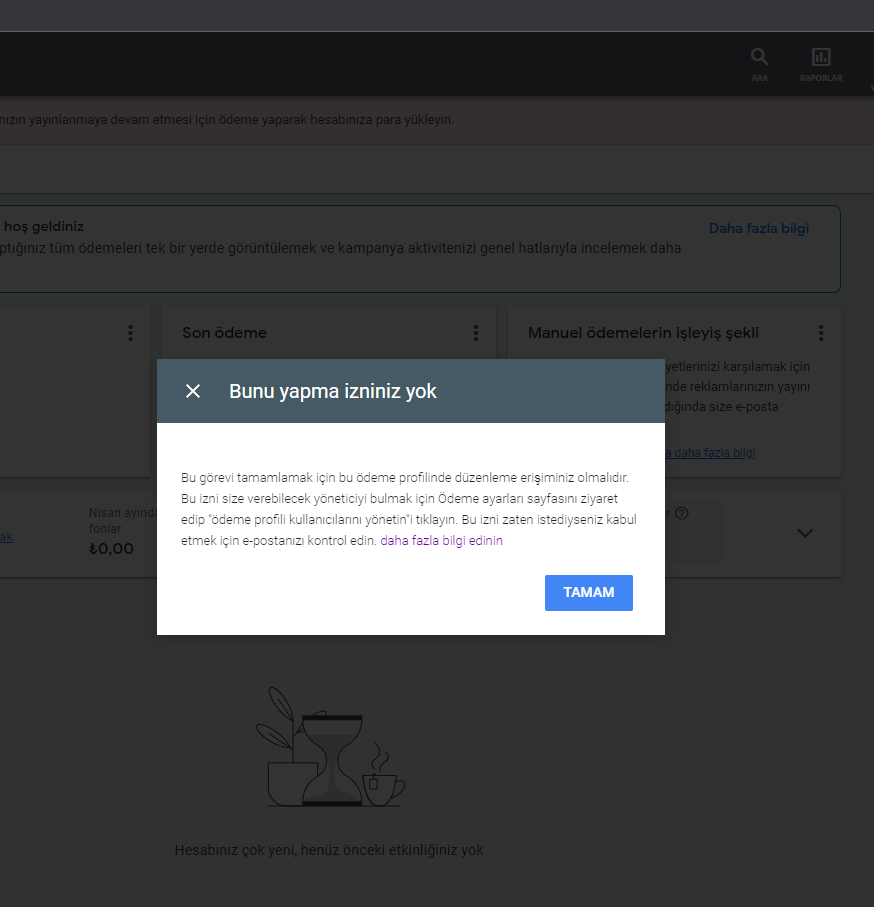This screenshot has height=907, width=874.
Task: Open the Son ödeme card options menu
Action: [475, 333]
